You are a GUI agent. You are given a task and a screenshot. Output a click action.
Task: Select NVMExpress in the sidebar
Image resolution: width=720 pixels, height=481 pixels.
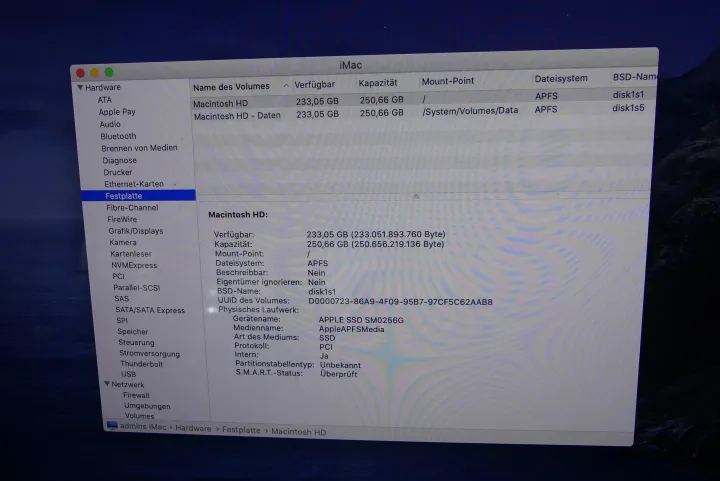coord(134,265)
